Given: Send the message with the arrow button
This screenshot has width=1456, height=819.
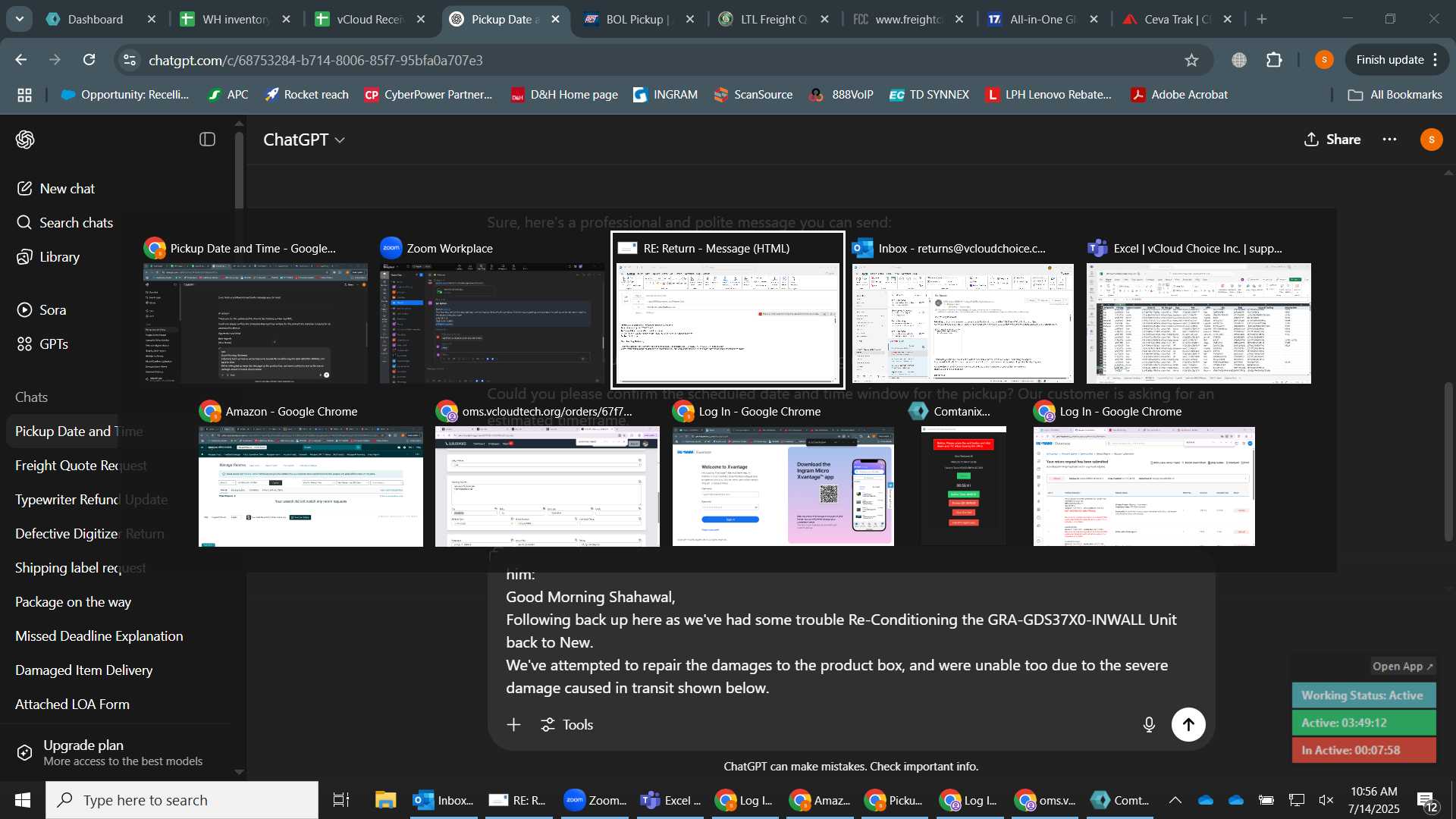Looking at the screenshot, I should tap(1188, 725).
